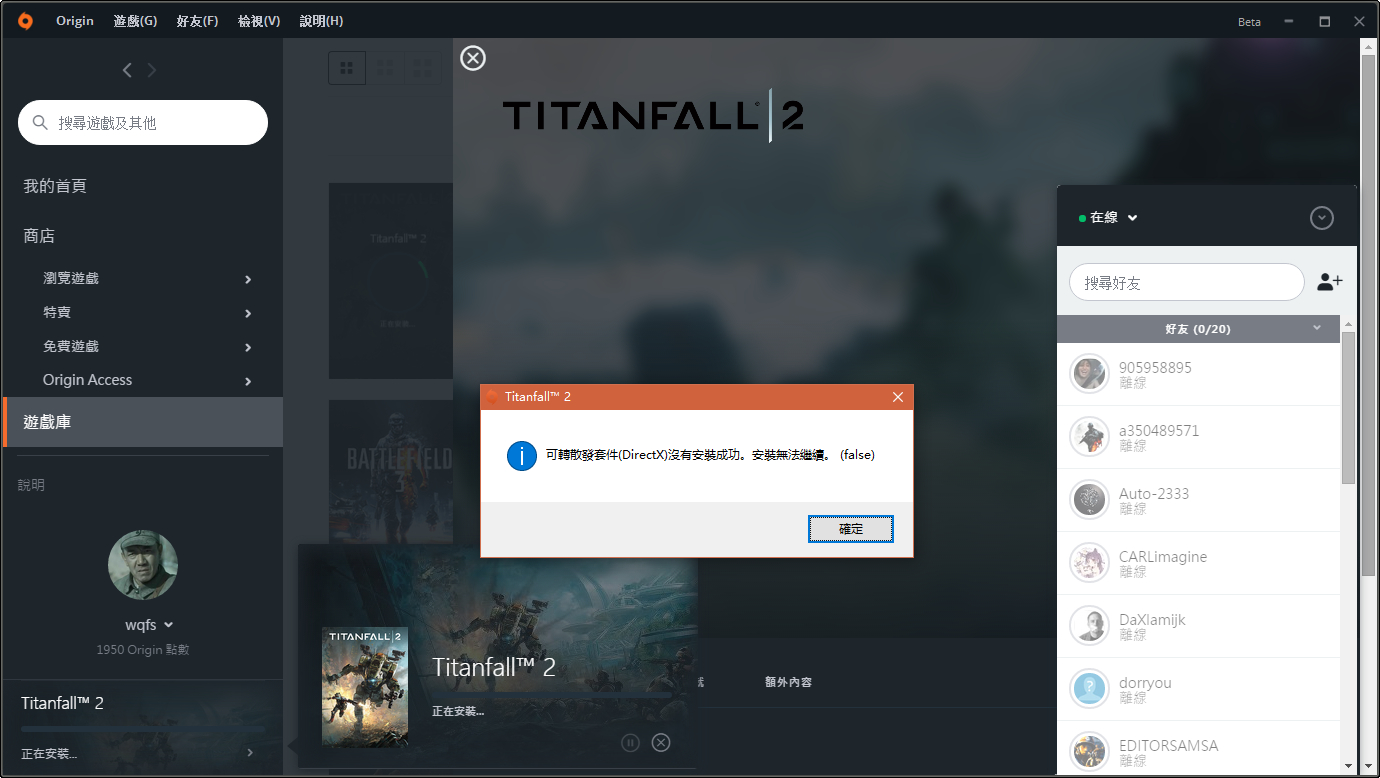The width and height of the screenshot is (1380, 778).
Task: Focus the 搜尋好友 friend search field
Action: point(1187,283)
